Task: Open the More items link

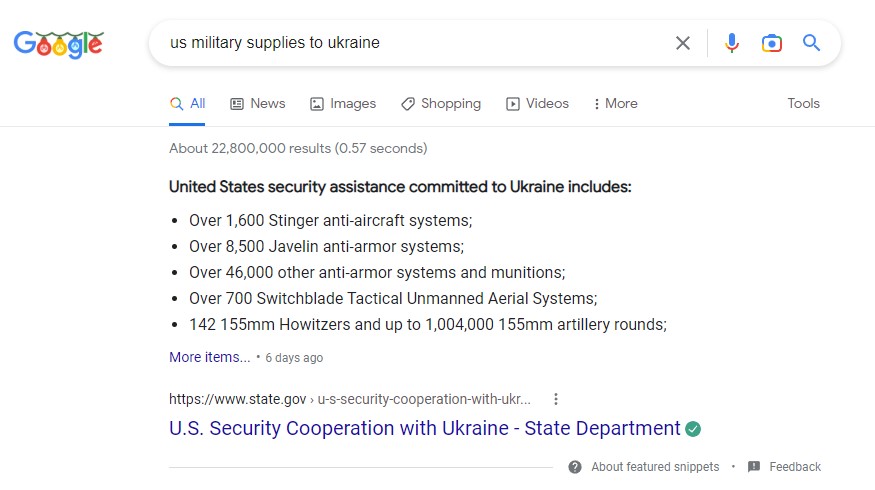Action: [210, 357]
